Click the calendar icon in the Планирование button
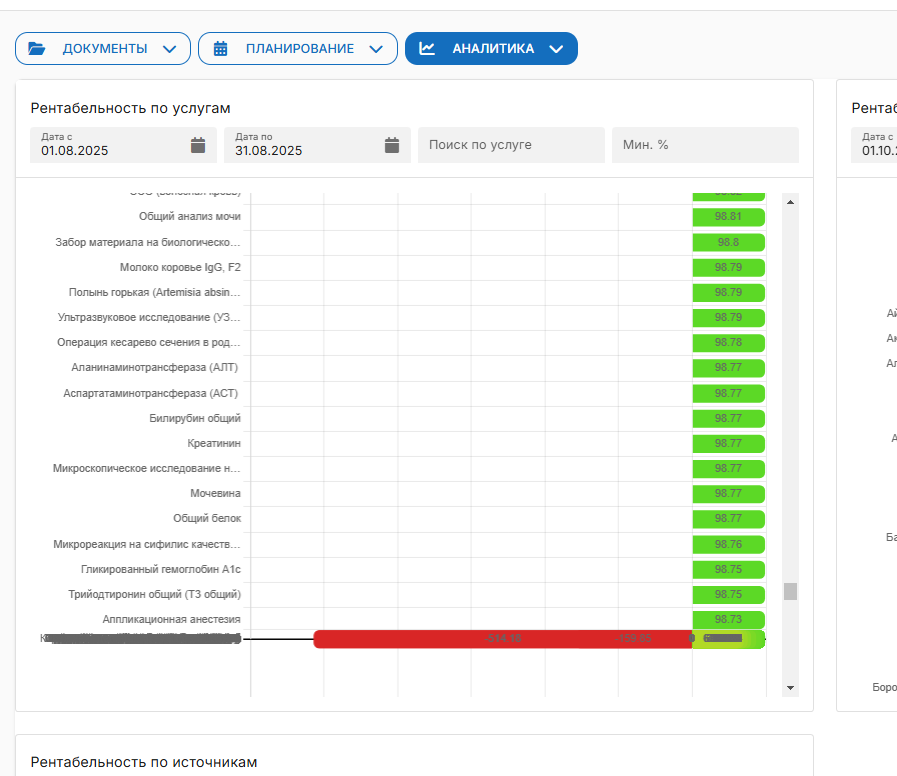 click(x=221, y=48)
